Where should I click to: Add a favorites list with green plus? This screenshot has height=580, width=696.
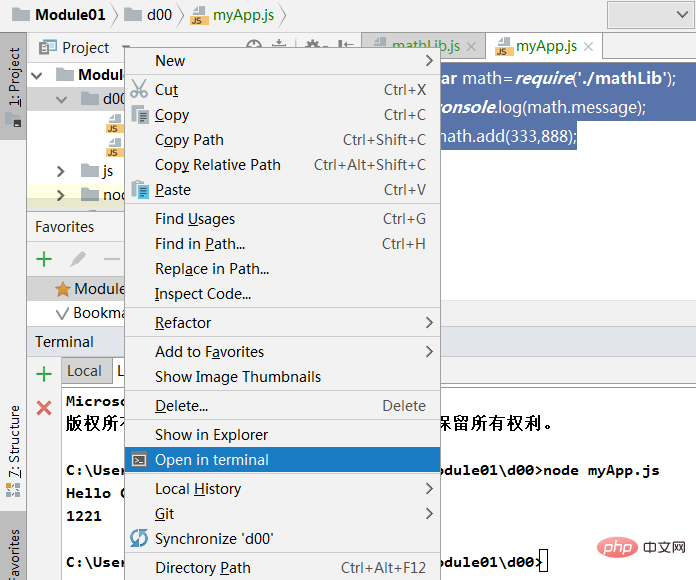[44, 259]
